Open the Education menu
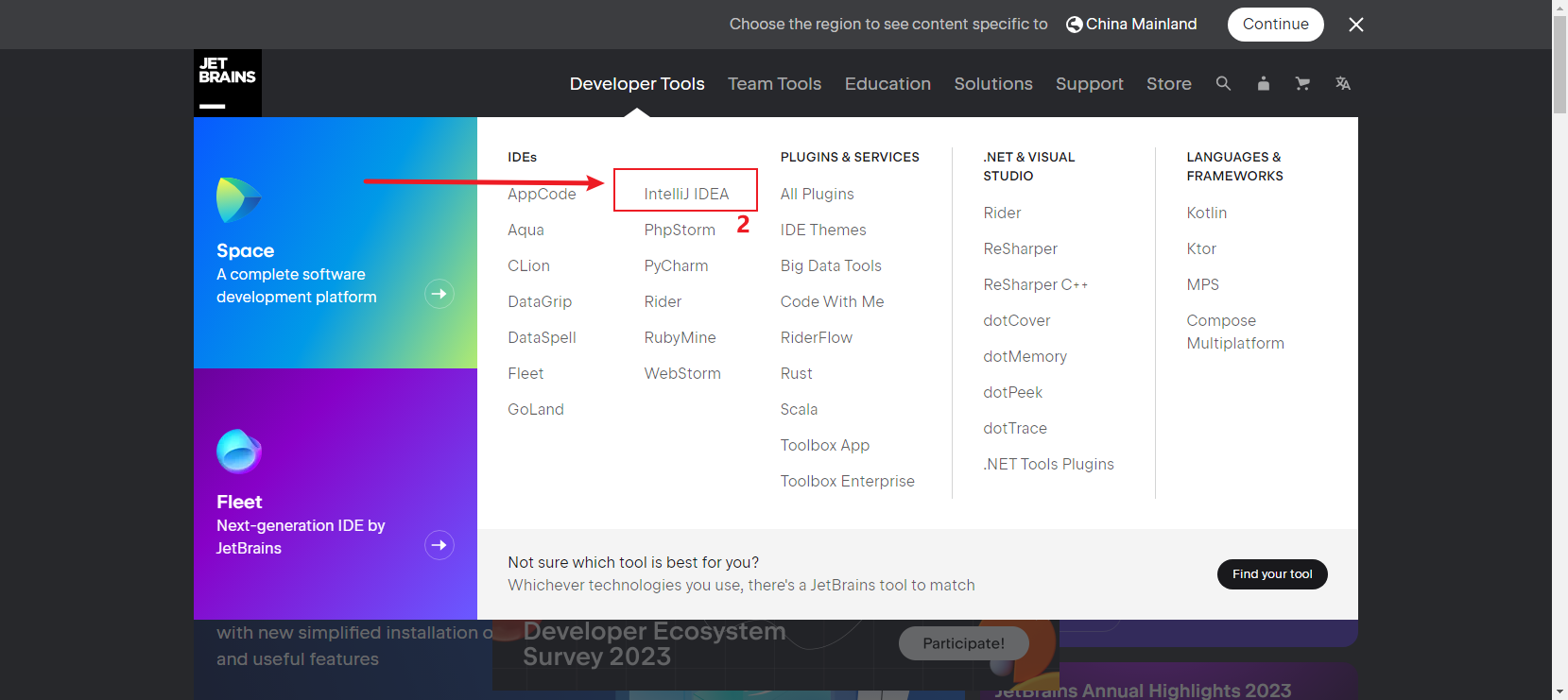 coord(887,84)
